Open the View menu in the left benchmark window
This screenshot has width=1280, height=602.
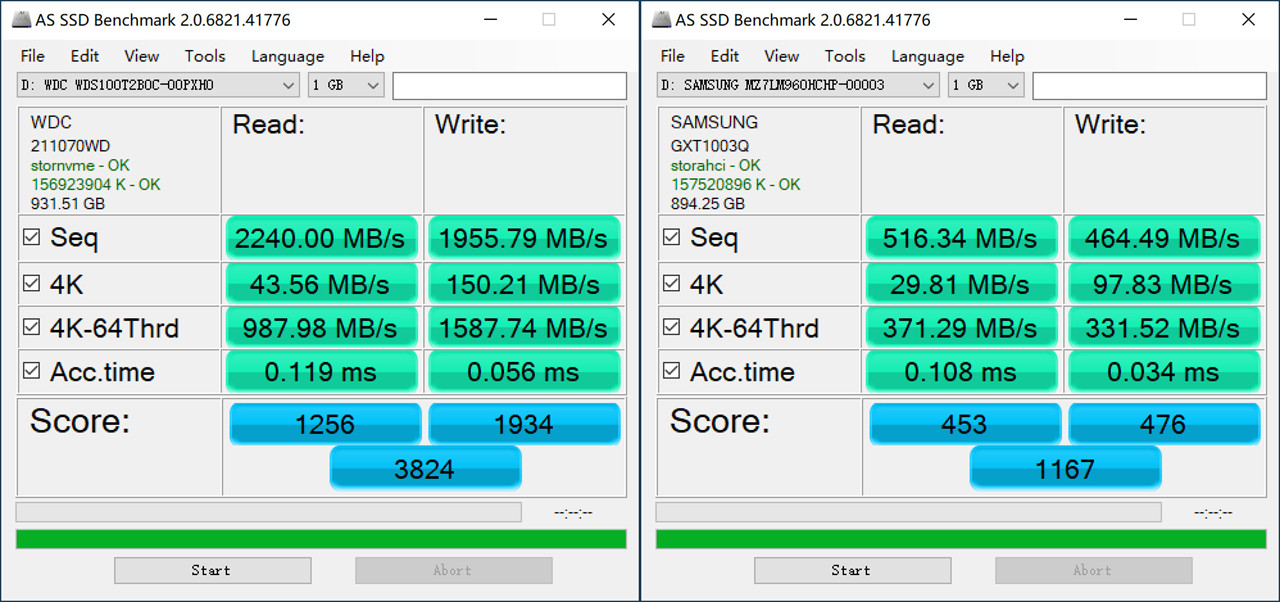coord(141,56)
